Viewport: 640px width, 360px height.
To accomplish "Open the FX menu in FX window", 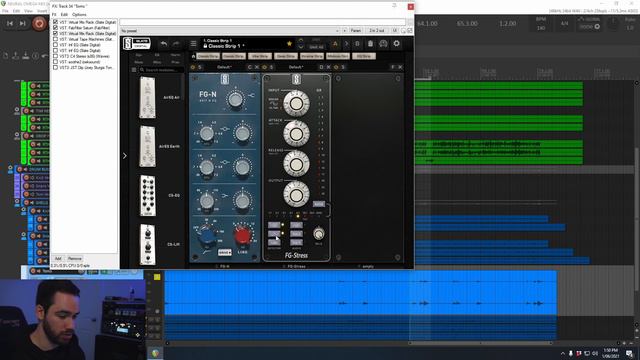I will (54, 14).
